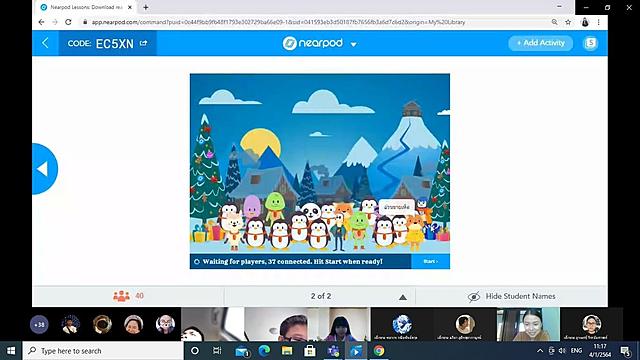Open the clock showing 11:17
Viewport: 640px width, 360px height.
pyautogui.click(x=600, y=351)
